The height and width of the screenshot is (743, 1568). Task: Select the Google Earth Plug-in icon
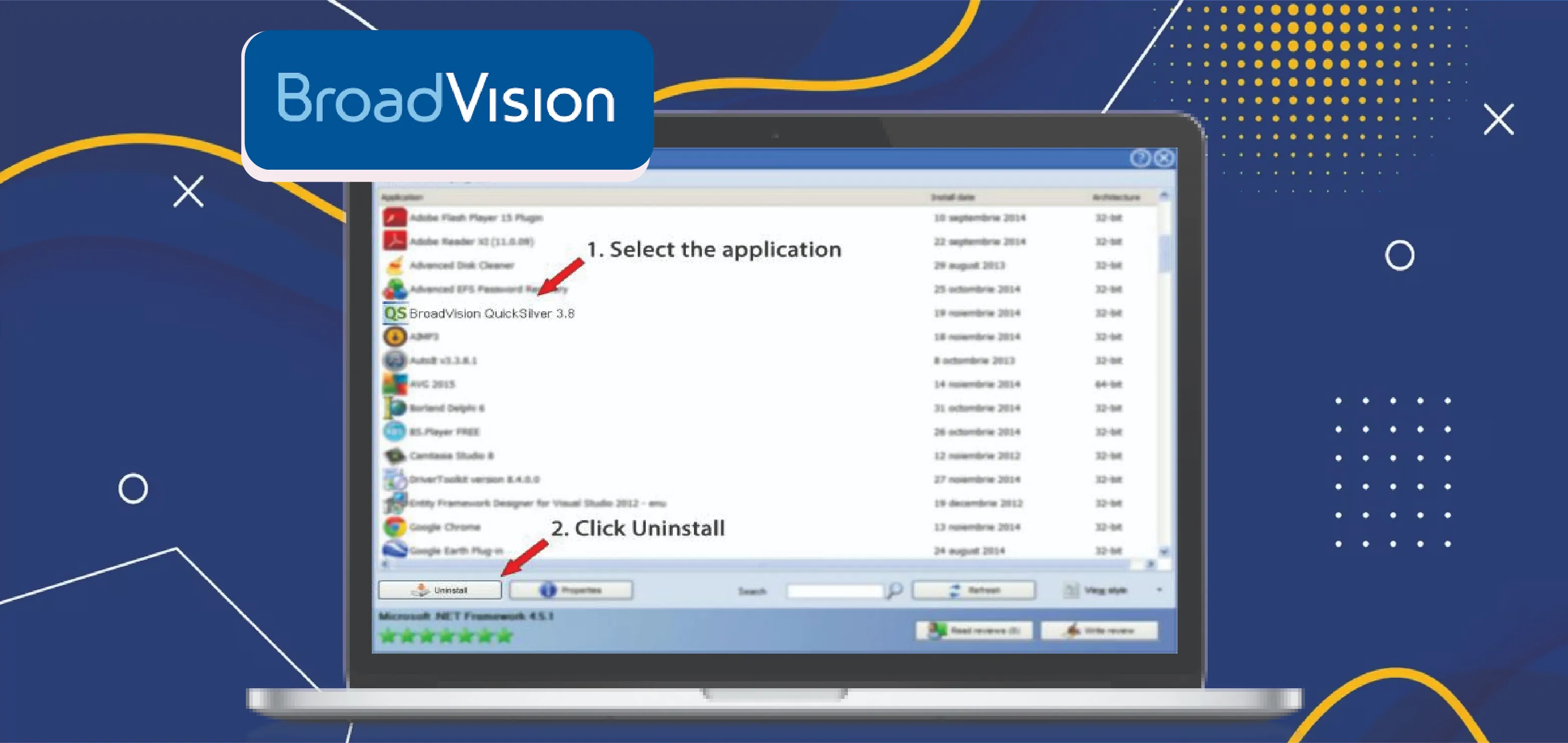[394, 550]
